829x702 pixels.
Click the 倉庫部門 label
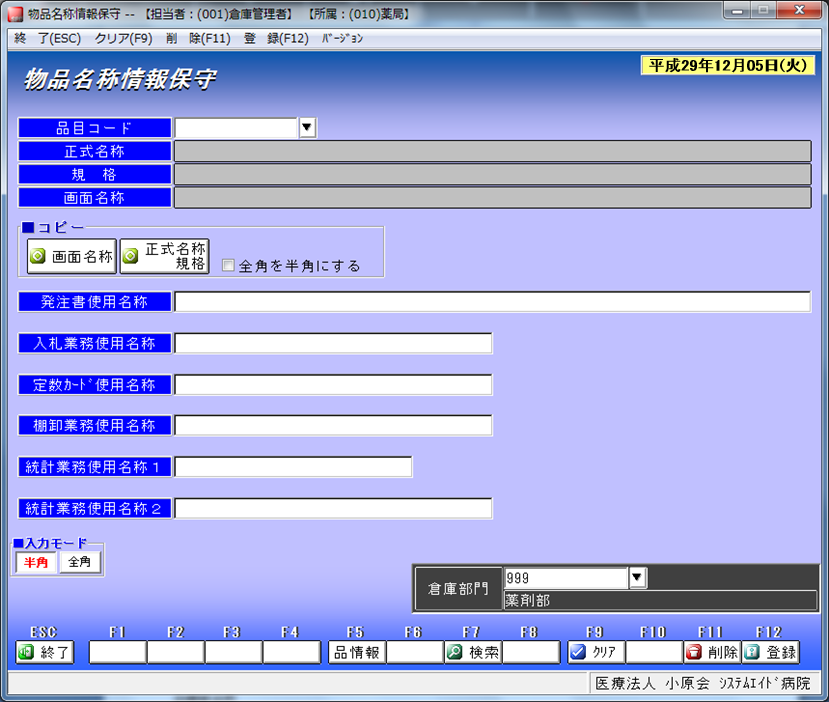458,588
